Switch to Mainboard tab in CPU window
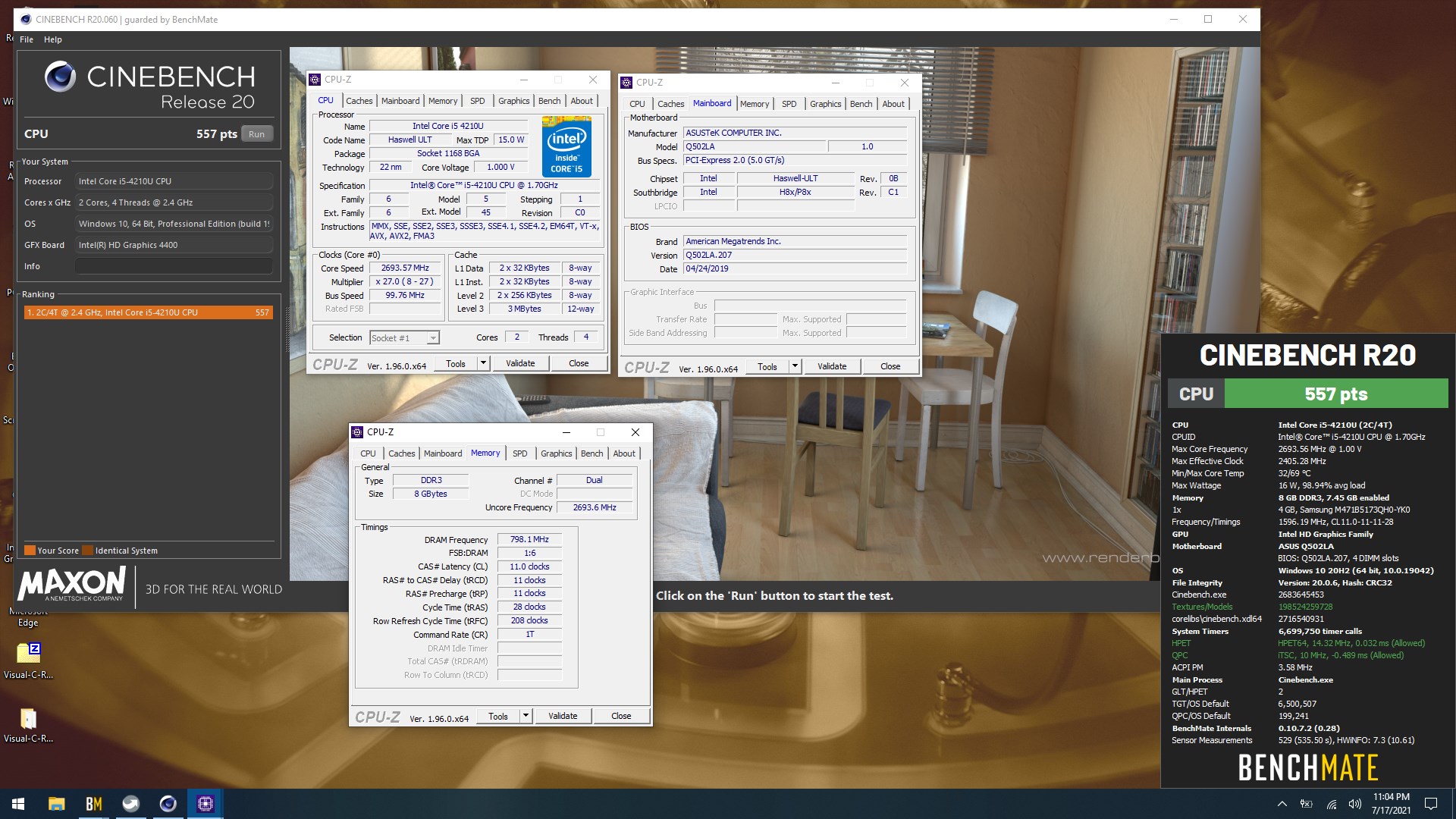1456x819 pixels. point(400,101)
